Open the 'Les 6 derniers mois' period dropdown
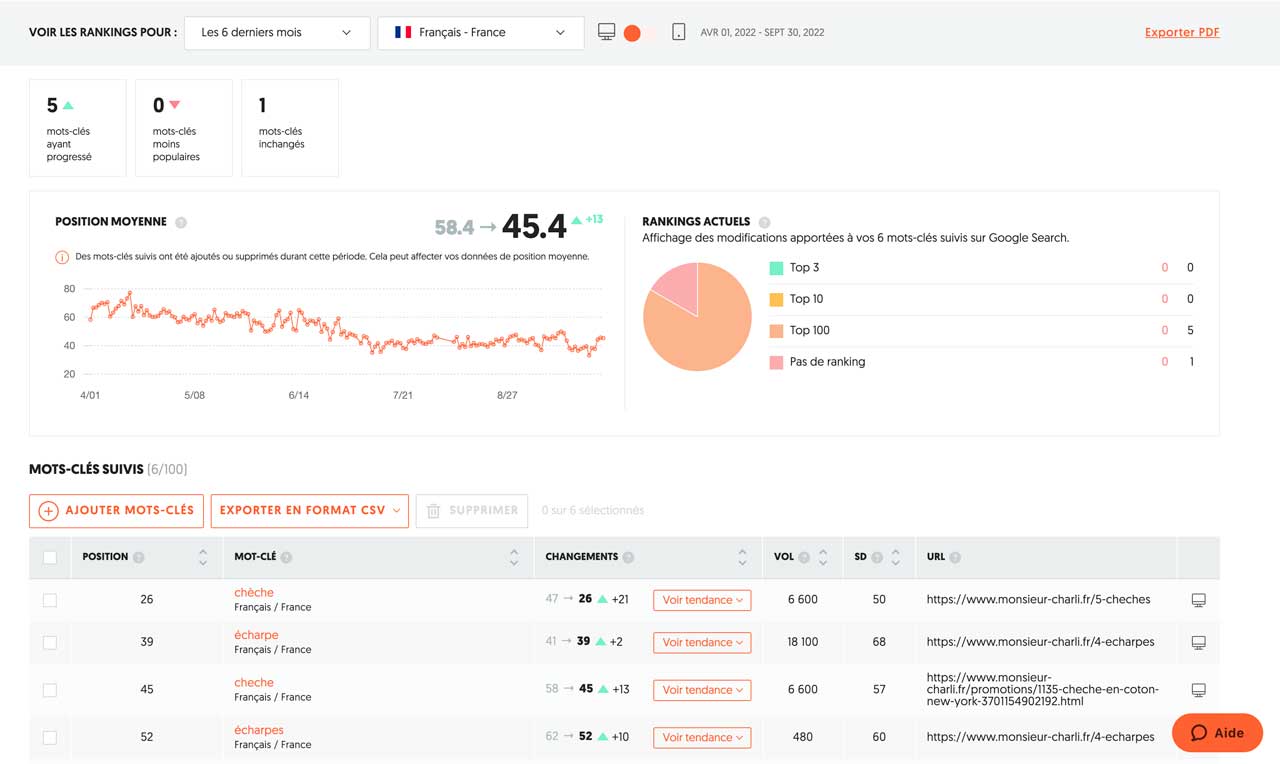This screenshot has height=764, width=1280. [276, 32]
